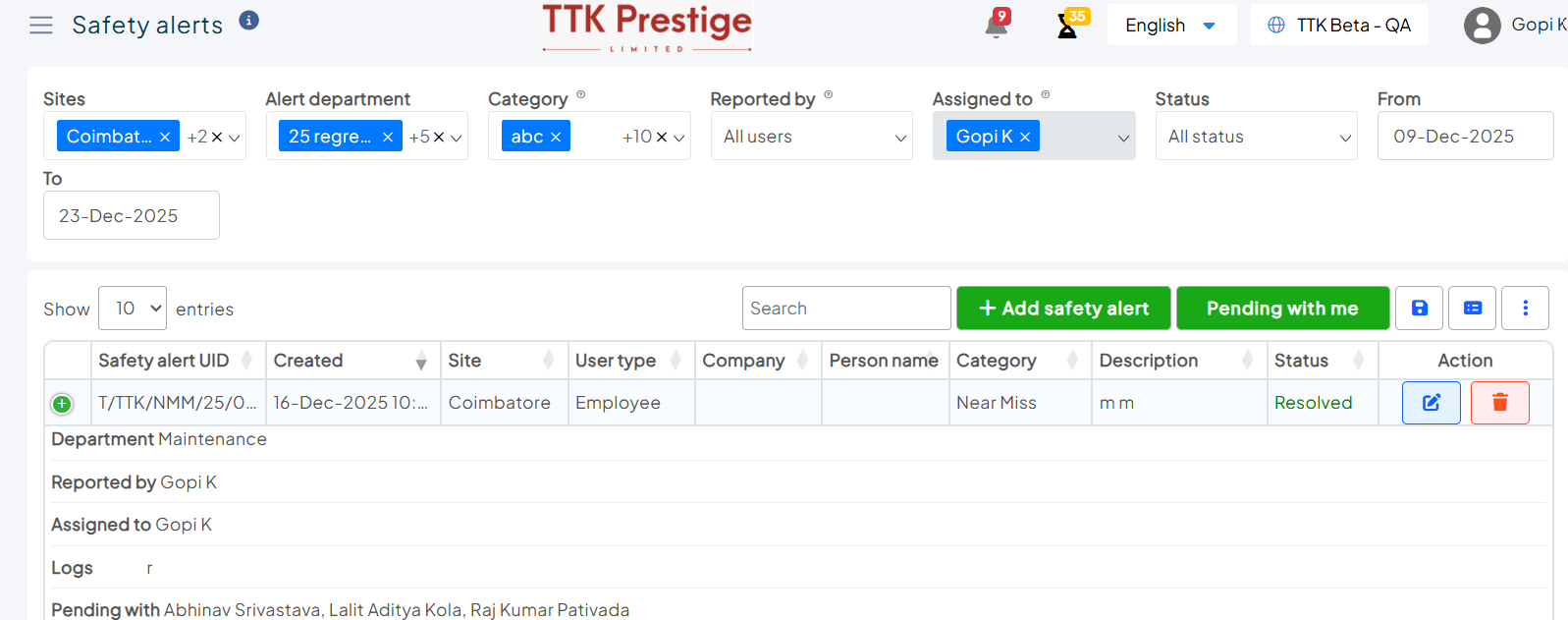Remove the Gopi K assigned filter chip

1025,137
